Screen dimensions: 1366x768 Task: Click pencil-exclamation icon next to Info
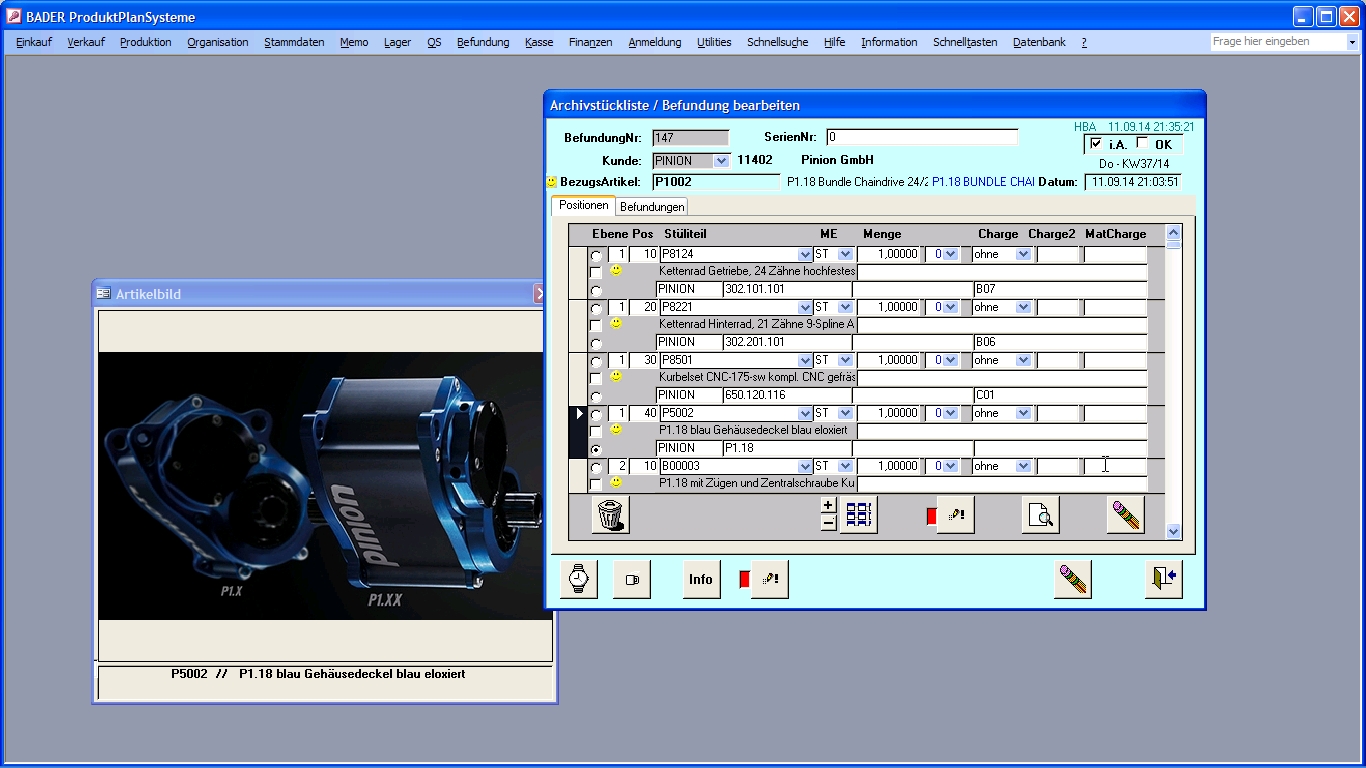[x=770, y=579]
